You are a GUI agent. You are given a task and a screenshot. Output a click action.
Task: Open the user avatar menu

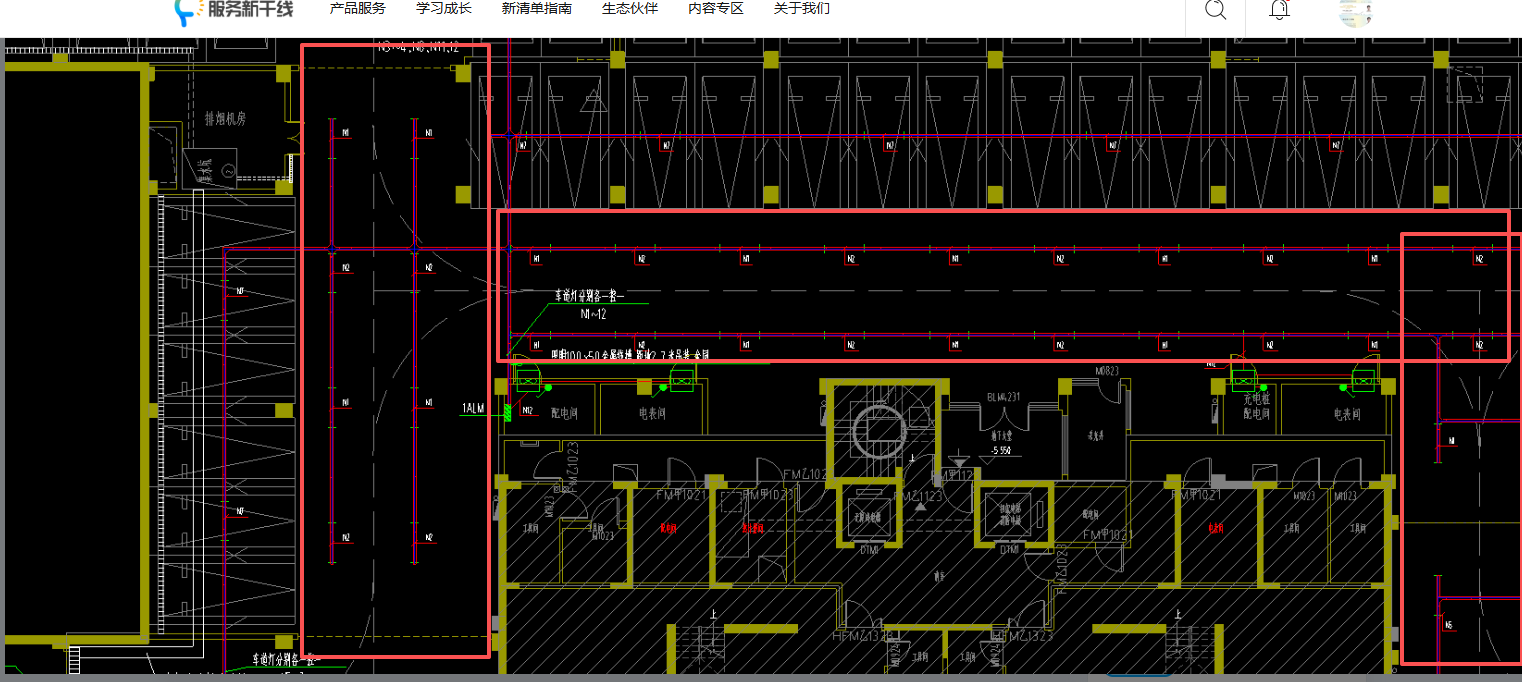pyautogui.click(x=1355, y=11)
